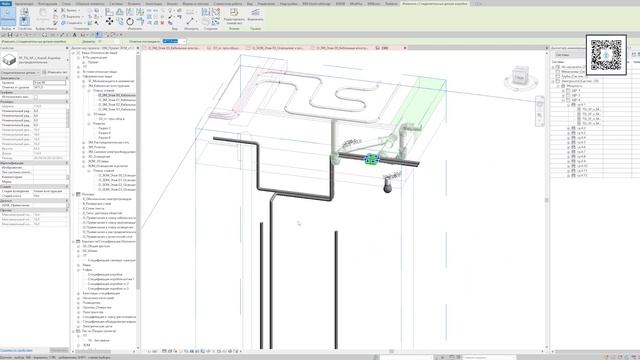Image resolution: width=640 pixels, height=360 pixels.
Task: Click the Save icon in quick access toolbar
Action: tap(10, 35)
